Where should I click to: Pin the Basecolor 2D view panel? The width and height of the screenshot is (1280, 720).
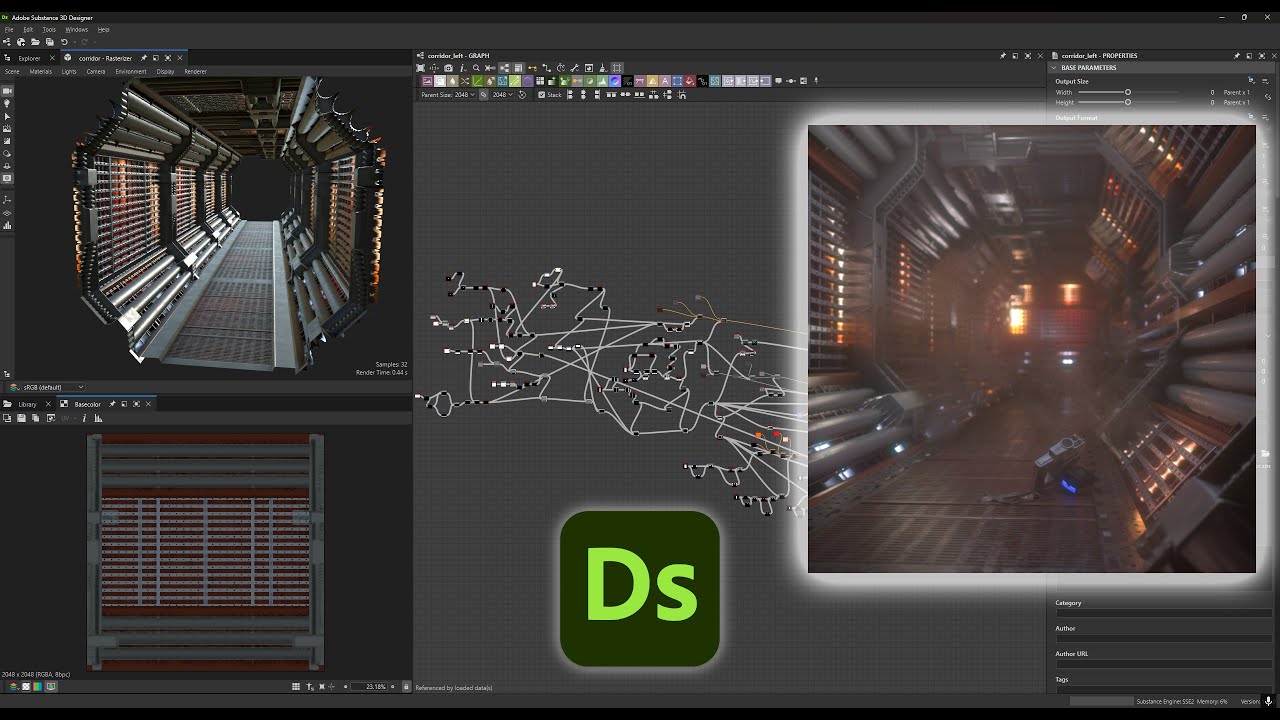pyautogui.click(x=112, y=404)
